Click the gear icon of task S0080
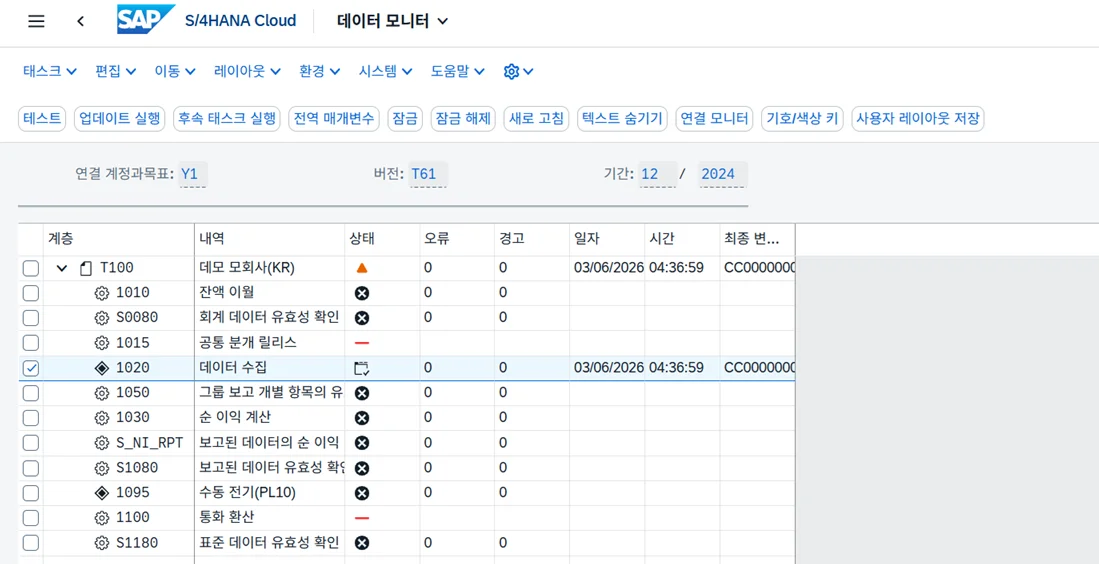The image size is (1099, 564). point(102,318)
